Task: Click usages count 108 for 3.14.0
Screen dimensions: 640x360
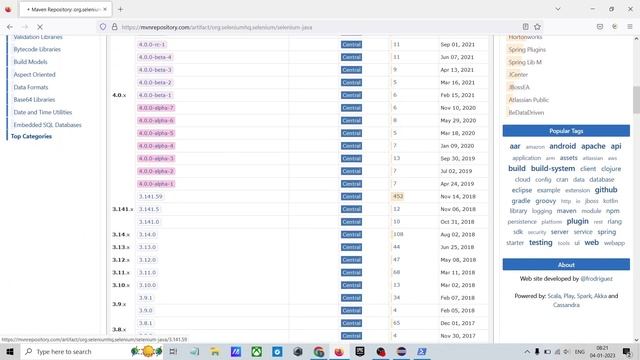Action: coord(398,234)
